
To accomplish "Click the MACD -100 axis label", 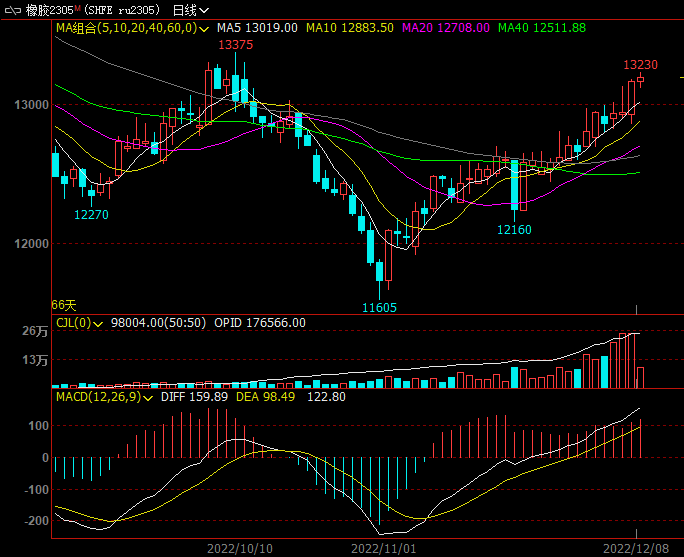I will [x=37, y=490].
